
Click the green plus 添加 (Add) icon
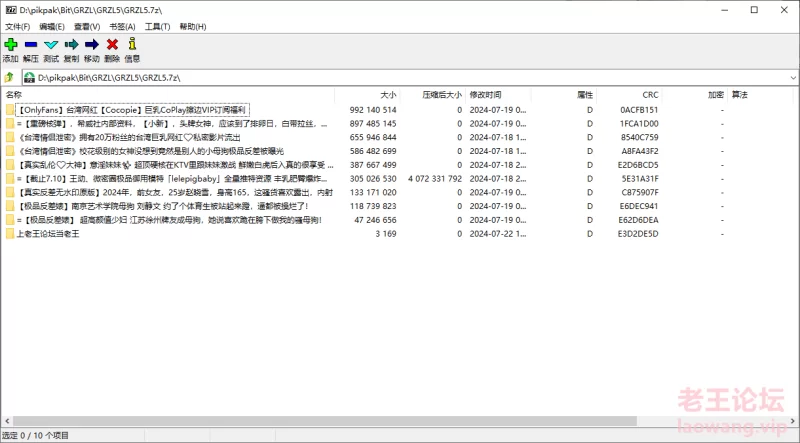click(10, 44)
